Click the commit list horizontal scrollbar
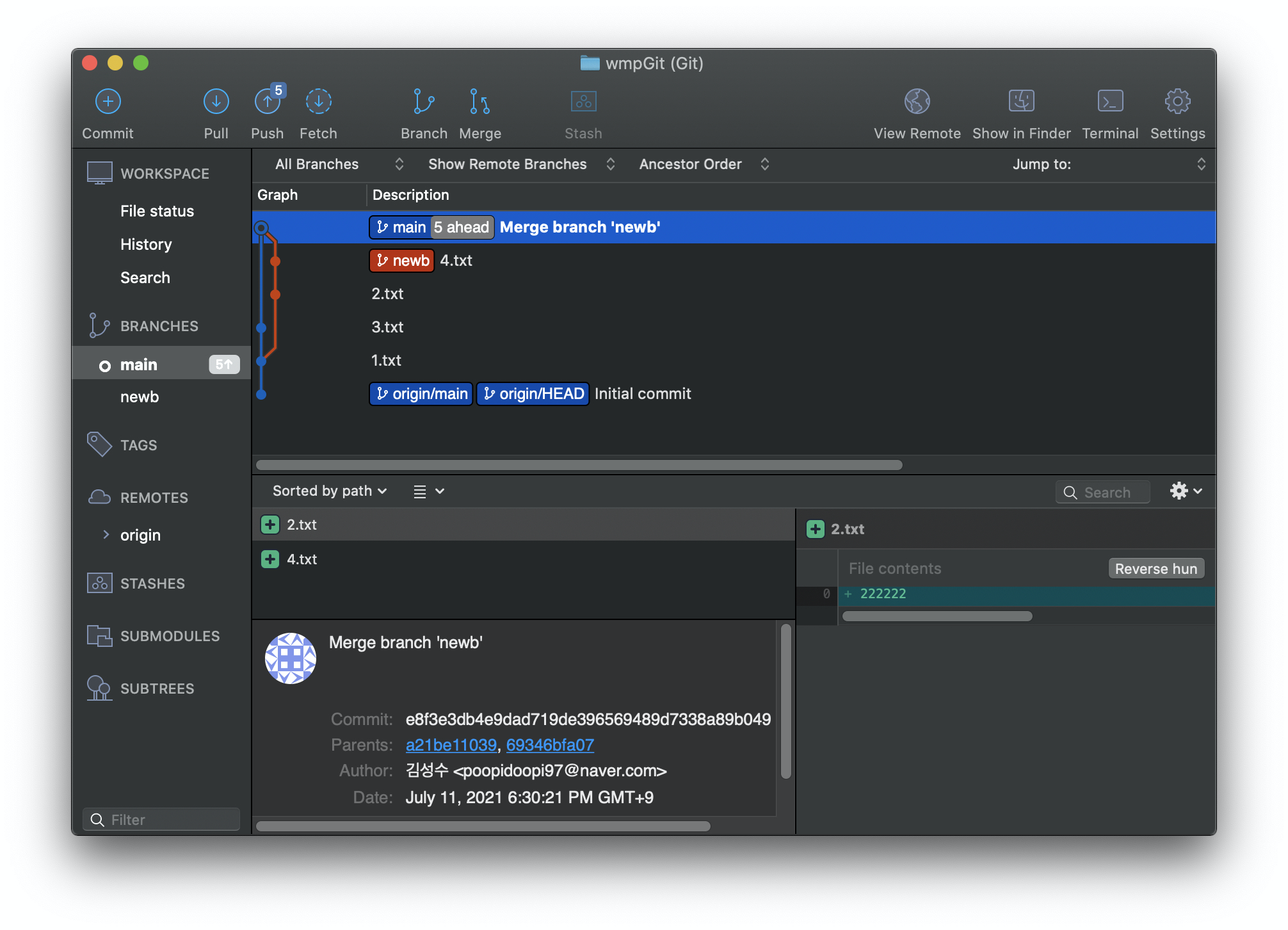This screenshot has height=930, width=1288. (579, 465)
